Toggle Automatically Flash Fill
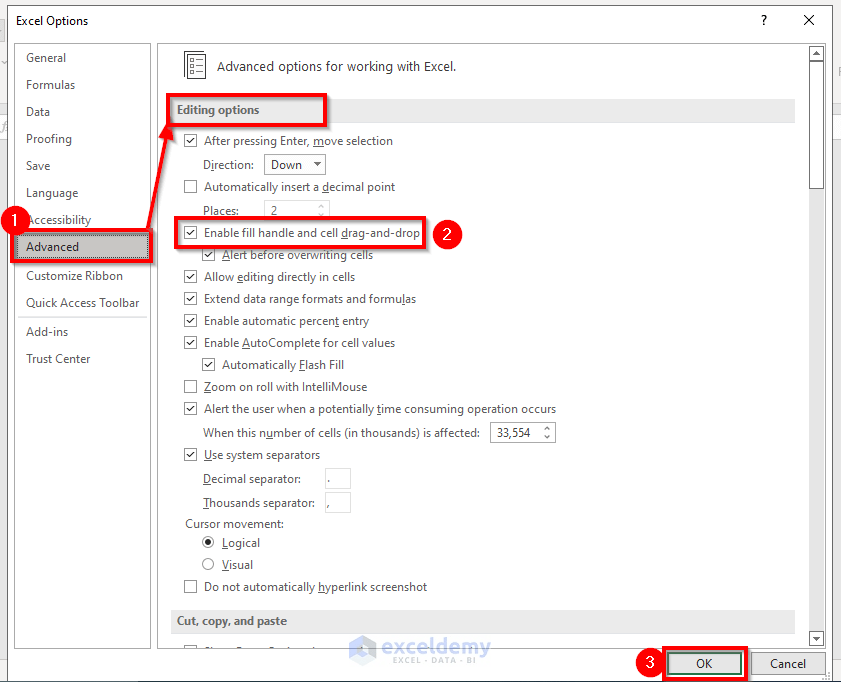 (207, 364)
